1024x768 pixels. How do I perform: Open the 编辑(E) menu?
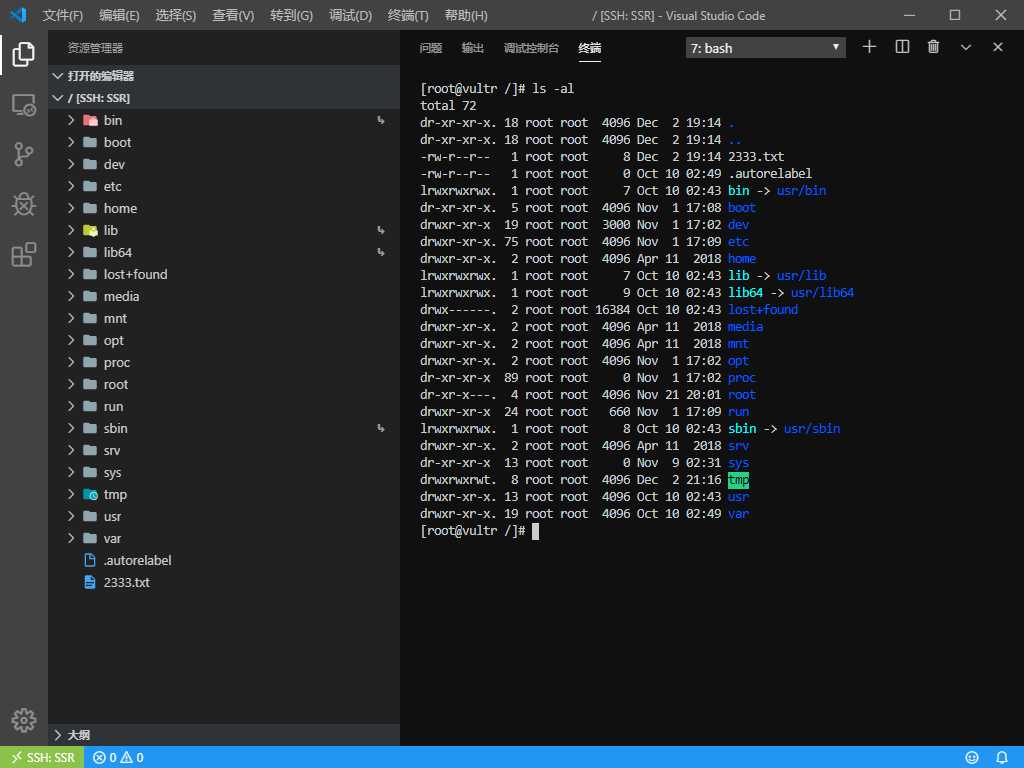[x=120, y=15]
